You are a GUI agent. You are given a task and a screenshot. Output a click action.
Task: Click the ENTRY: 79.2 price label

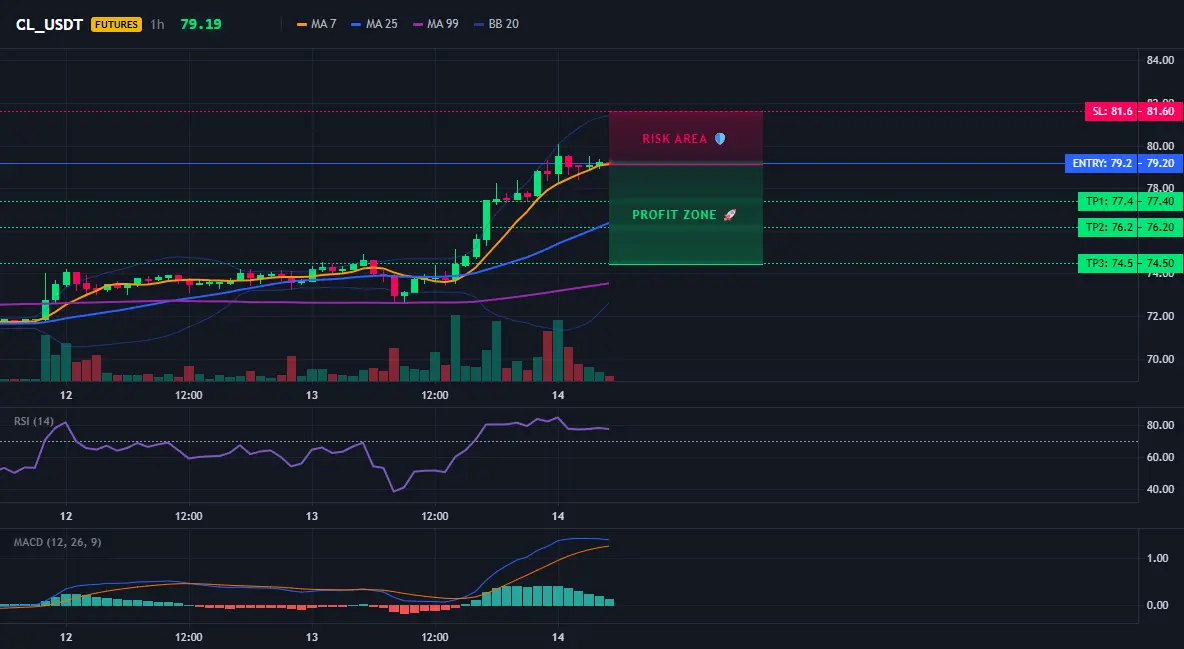[x=1101, y=163]
